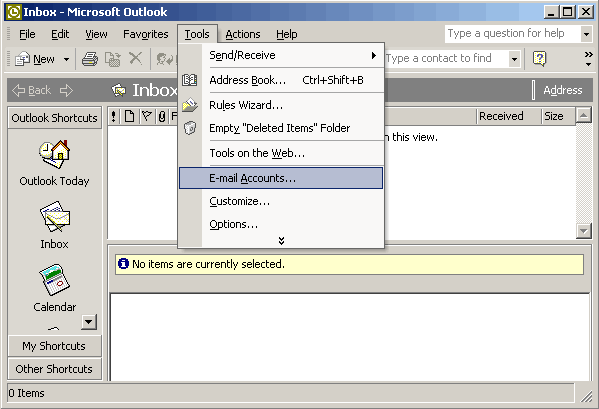Viewport: 599px width, 409px height.
Task: Expand the Send/Receive submenu
Action: point(281,56)
